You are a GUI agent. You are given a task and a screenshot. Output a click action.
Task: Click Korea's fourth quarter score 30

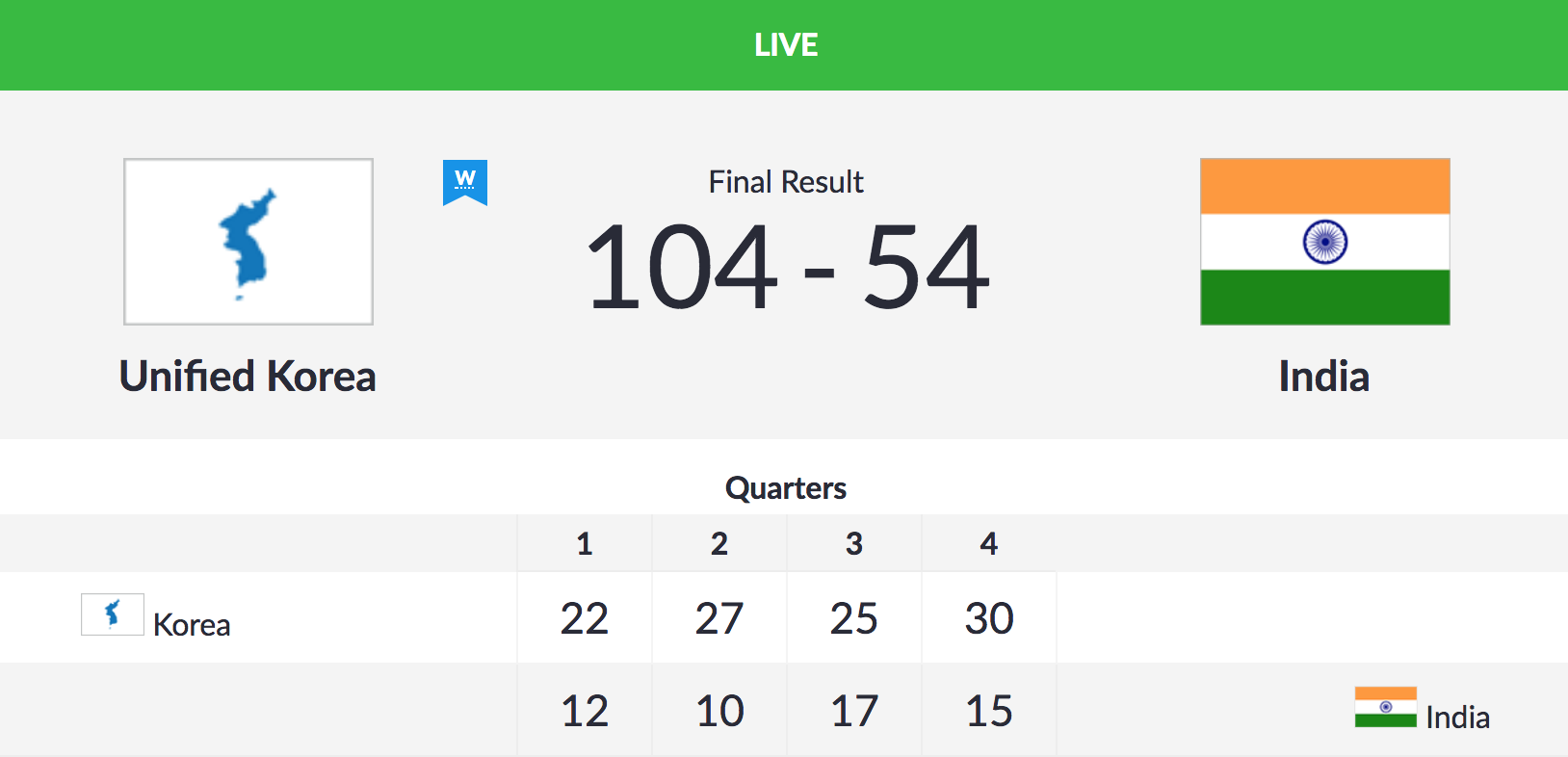point(989,618)
